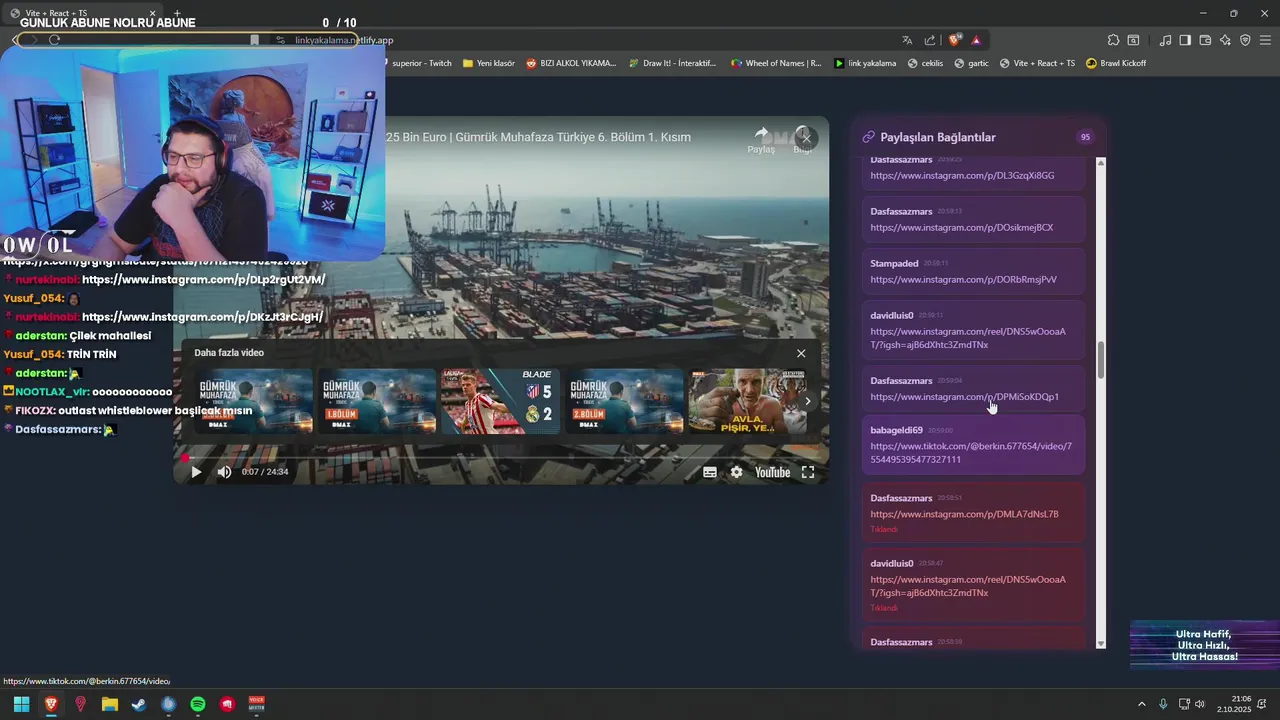Open clicked Instagram link DMLA7dNsL78
The image size is (1280, 720).
pos(964,514)
